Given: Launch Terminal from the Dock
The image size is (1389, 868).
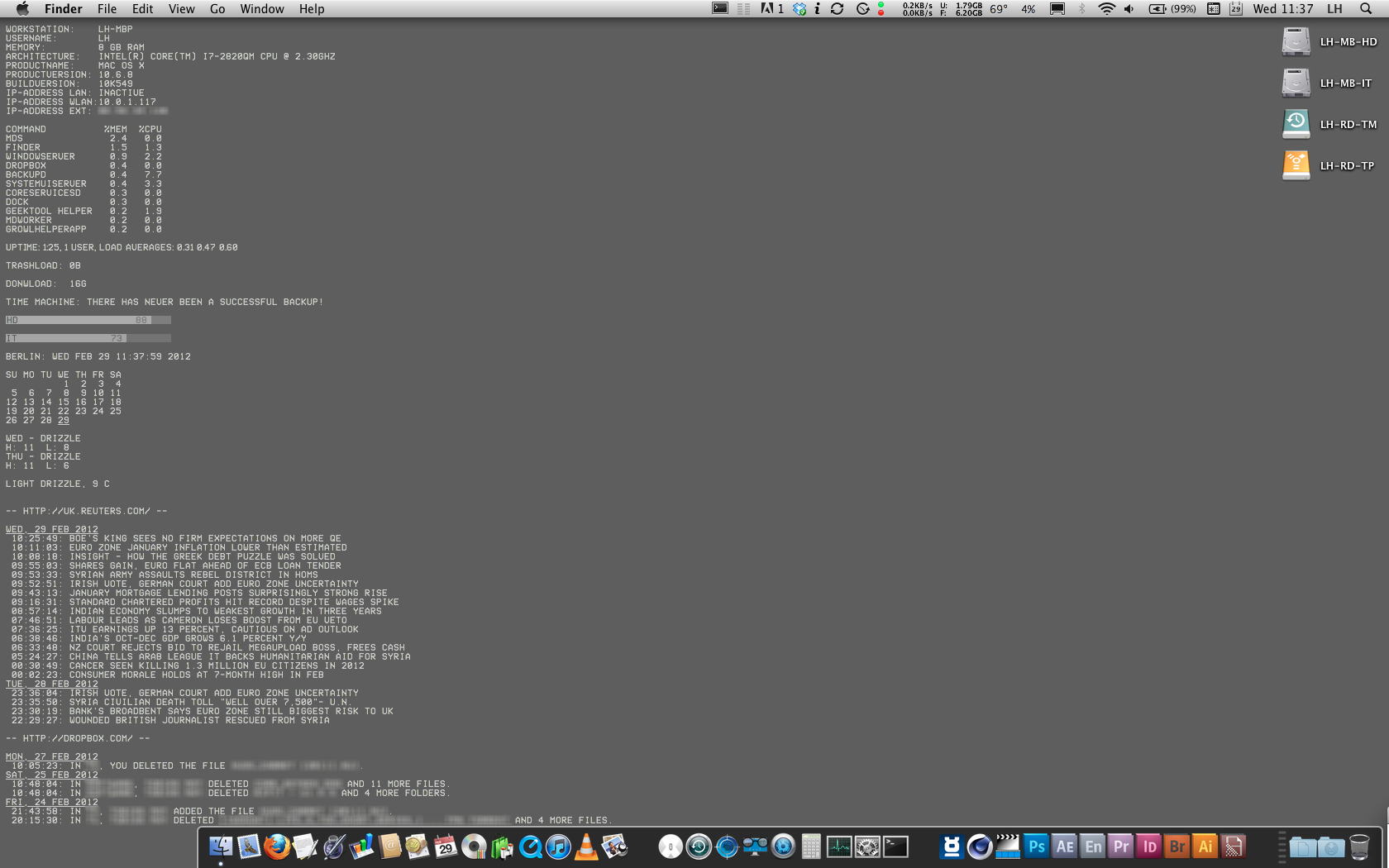Looking at the screenshot, I should [x=895, y=847].
